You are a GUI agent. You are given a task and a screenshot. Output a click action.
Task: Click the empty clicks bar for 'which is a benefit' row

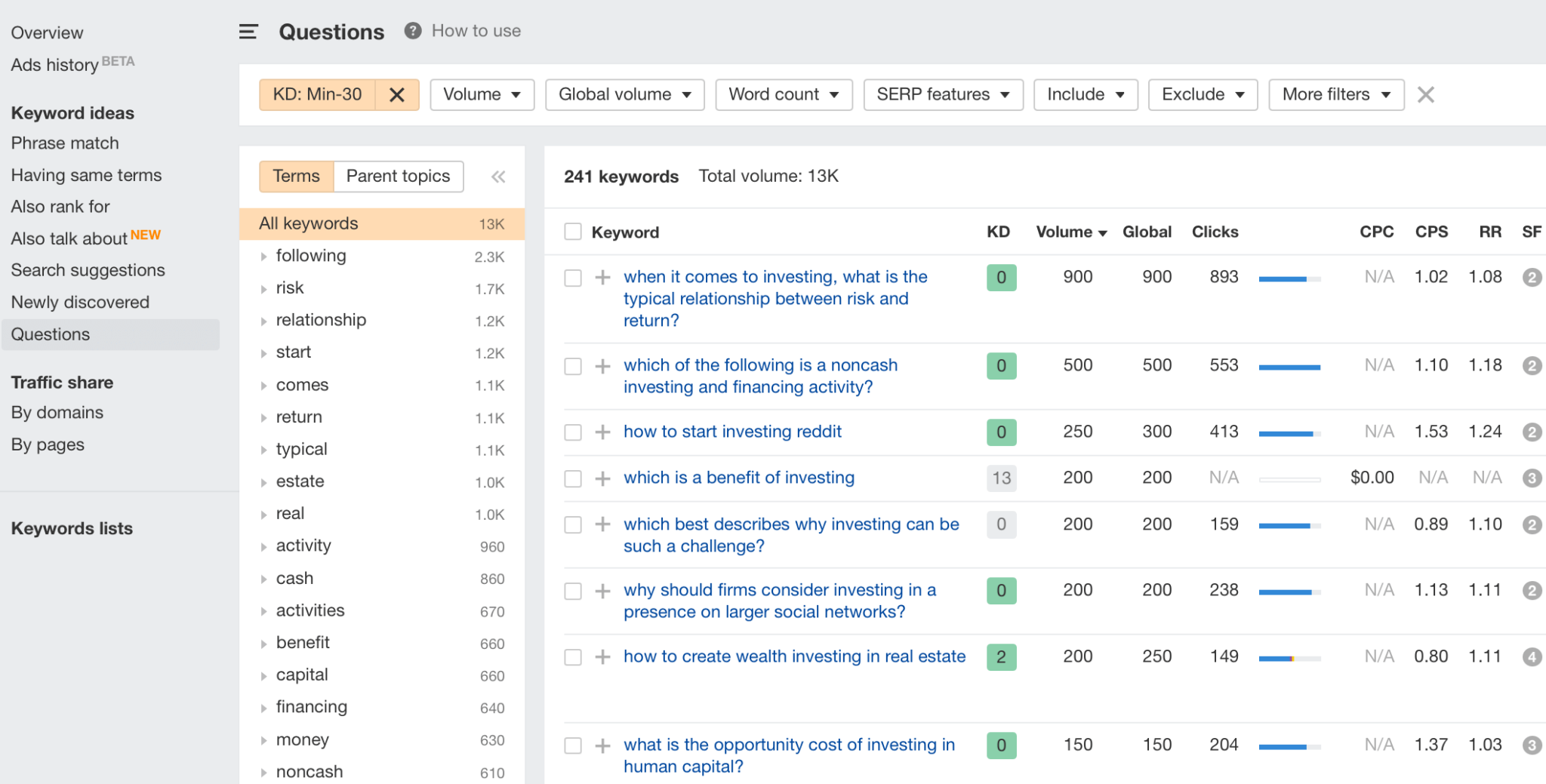pos(1289,480)
